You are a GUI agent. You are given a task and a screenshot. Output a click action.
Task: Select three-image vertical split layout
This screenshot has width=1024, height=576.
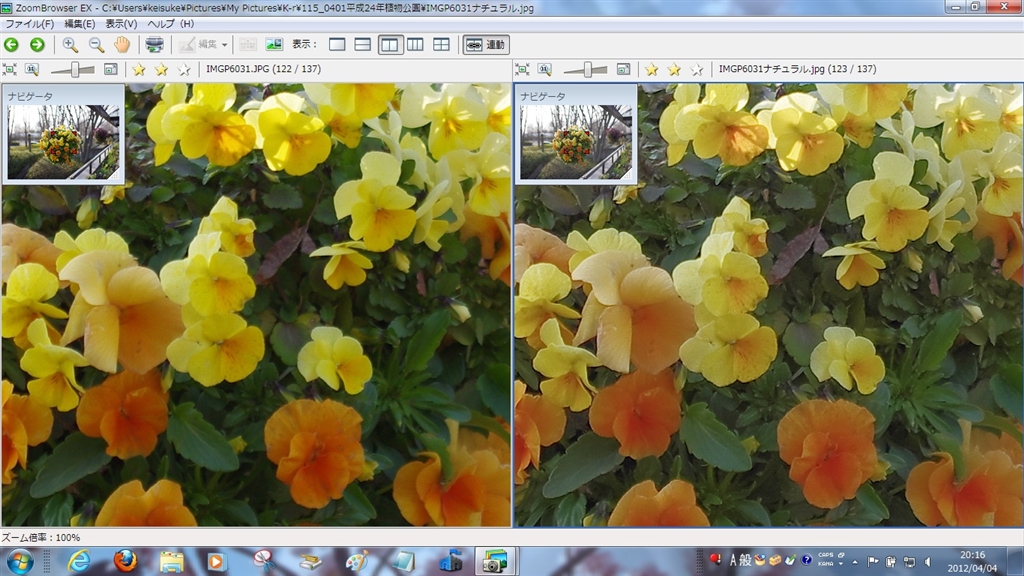[x=415, y=44]
